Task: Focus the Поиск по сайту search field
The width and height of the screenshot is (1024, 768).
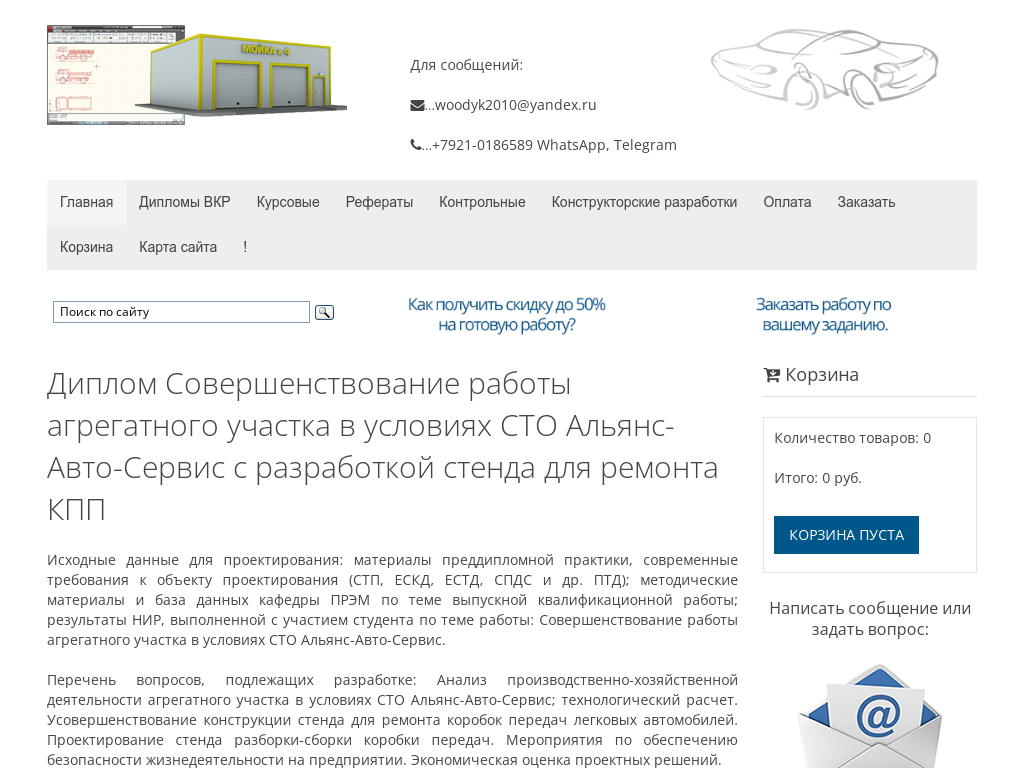Action: (x=182, y=312)
